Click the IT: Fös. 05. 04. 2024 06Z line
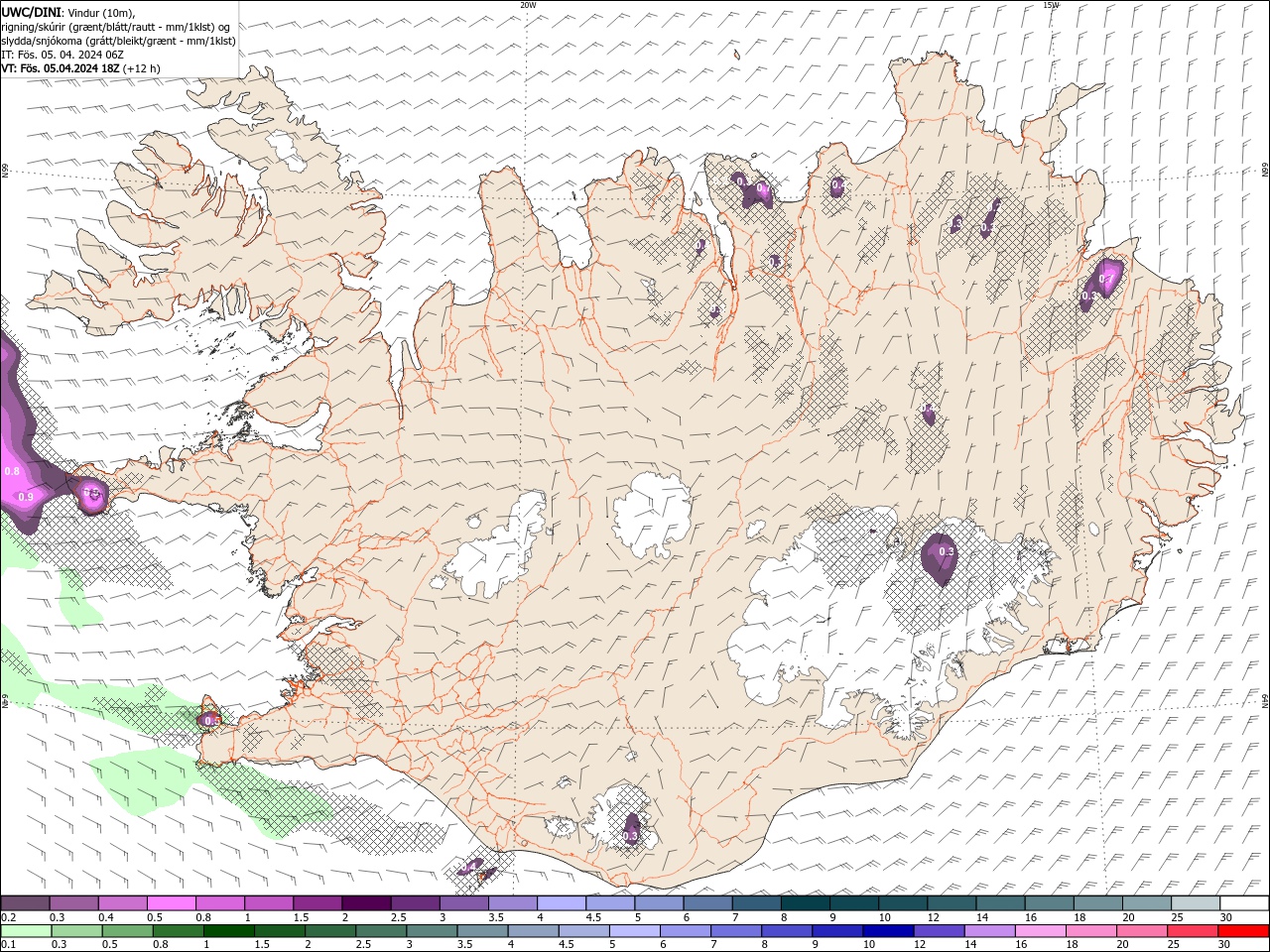 (x=63, y=55)
